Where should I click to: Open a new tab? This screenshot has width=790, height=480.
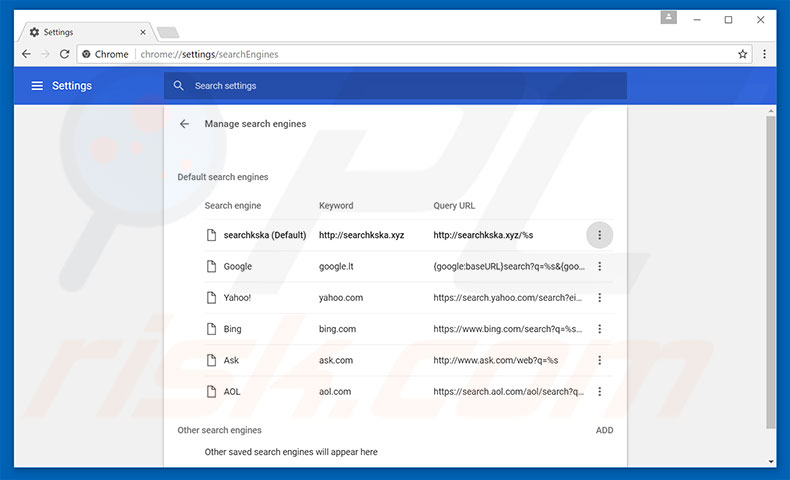[168, 33]
